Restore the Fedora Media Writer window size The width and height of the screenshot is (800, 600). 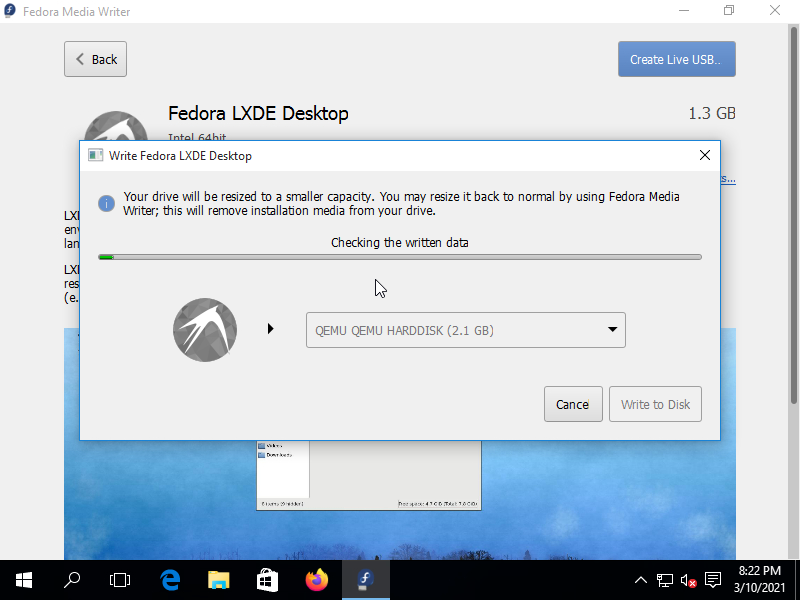729,11
